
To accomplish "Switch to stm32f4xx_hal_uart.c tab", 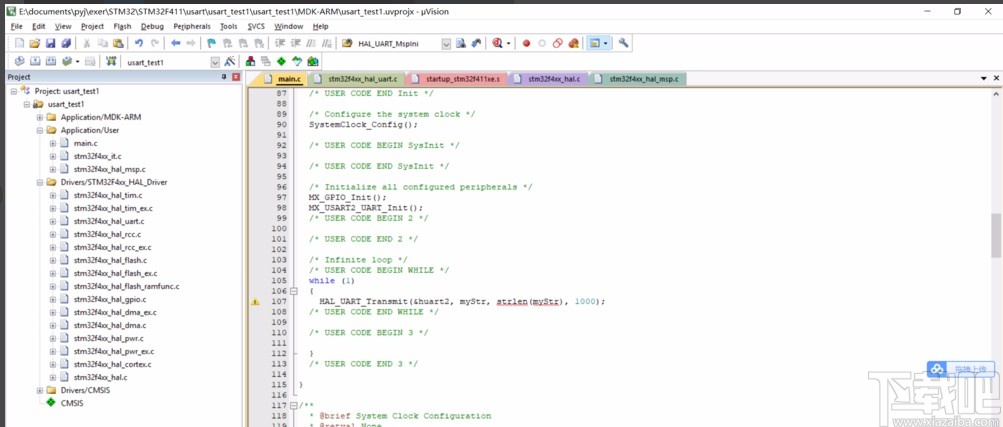I will pos(356,79).
